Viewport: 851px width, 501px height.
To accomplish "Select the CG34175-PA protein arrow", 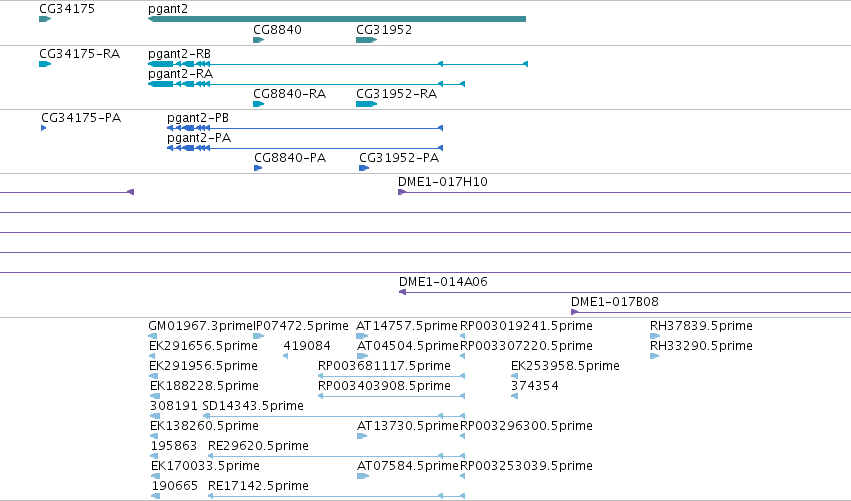I will click(44, 128).
